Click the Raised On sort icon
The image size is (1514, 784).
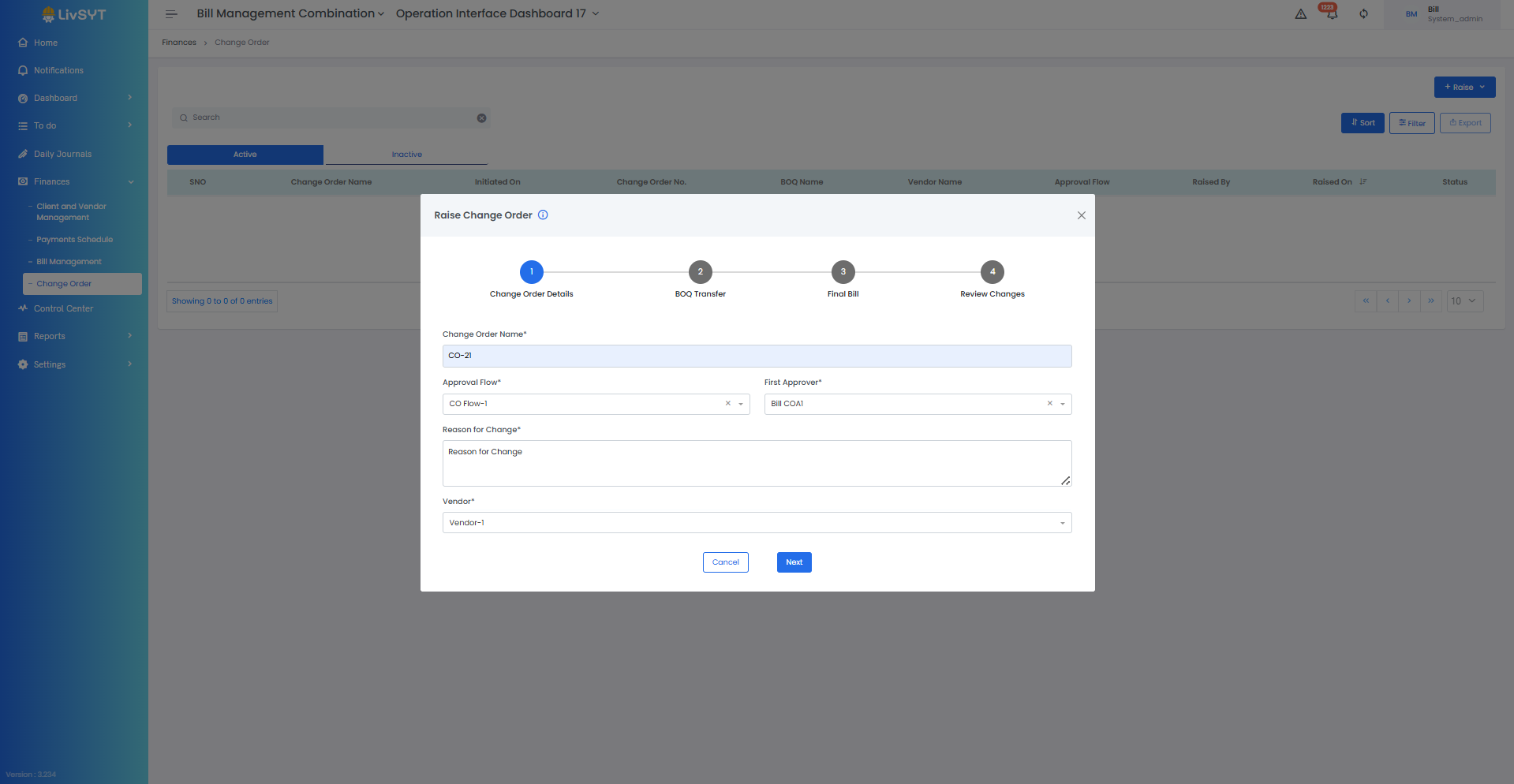pyautogui.click(x=1363, y=182)
